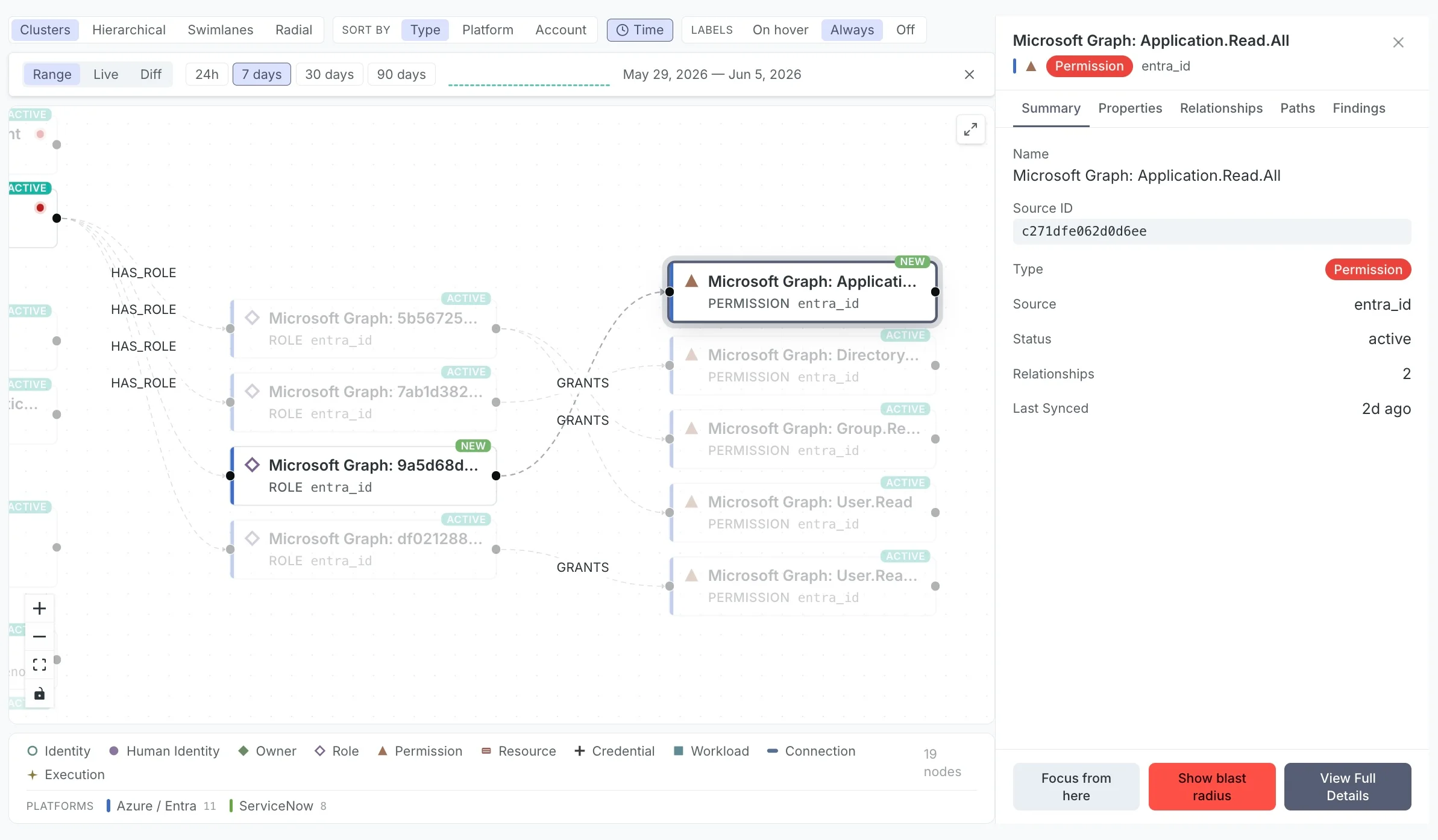Toggle the graph lock icon
The image size is (1438, 840).
coord(39,694)
